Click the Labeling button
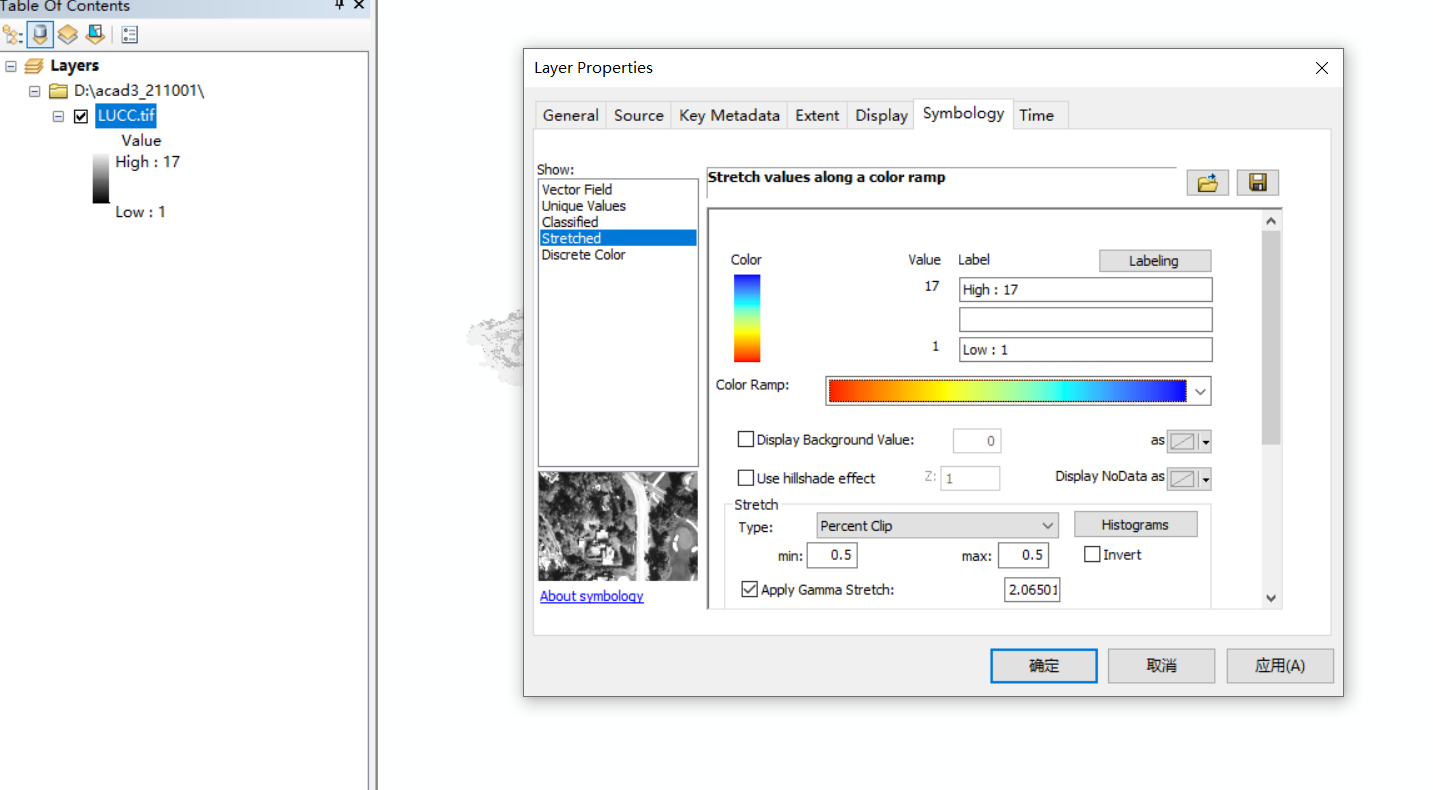 [x=1155, y=261]
